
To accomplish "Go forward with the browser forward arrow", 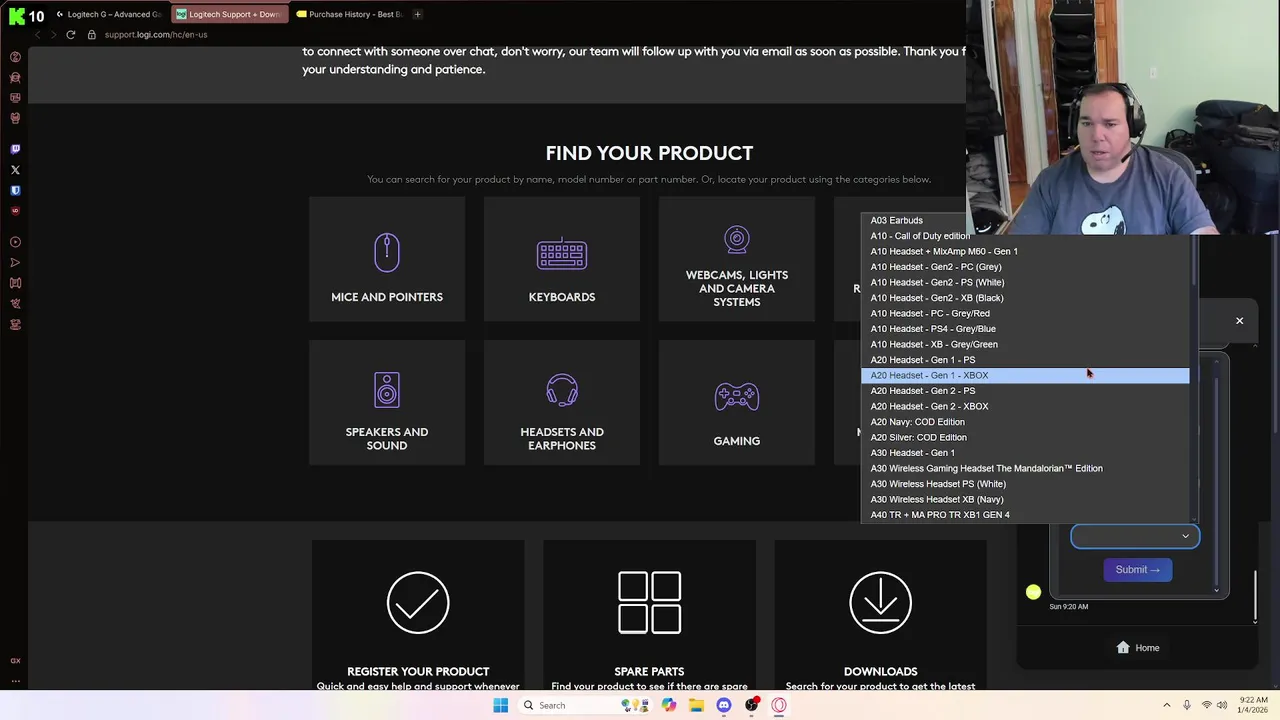I will (53, 35).
